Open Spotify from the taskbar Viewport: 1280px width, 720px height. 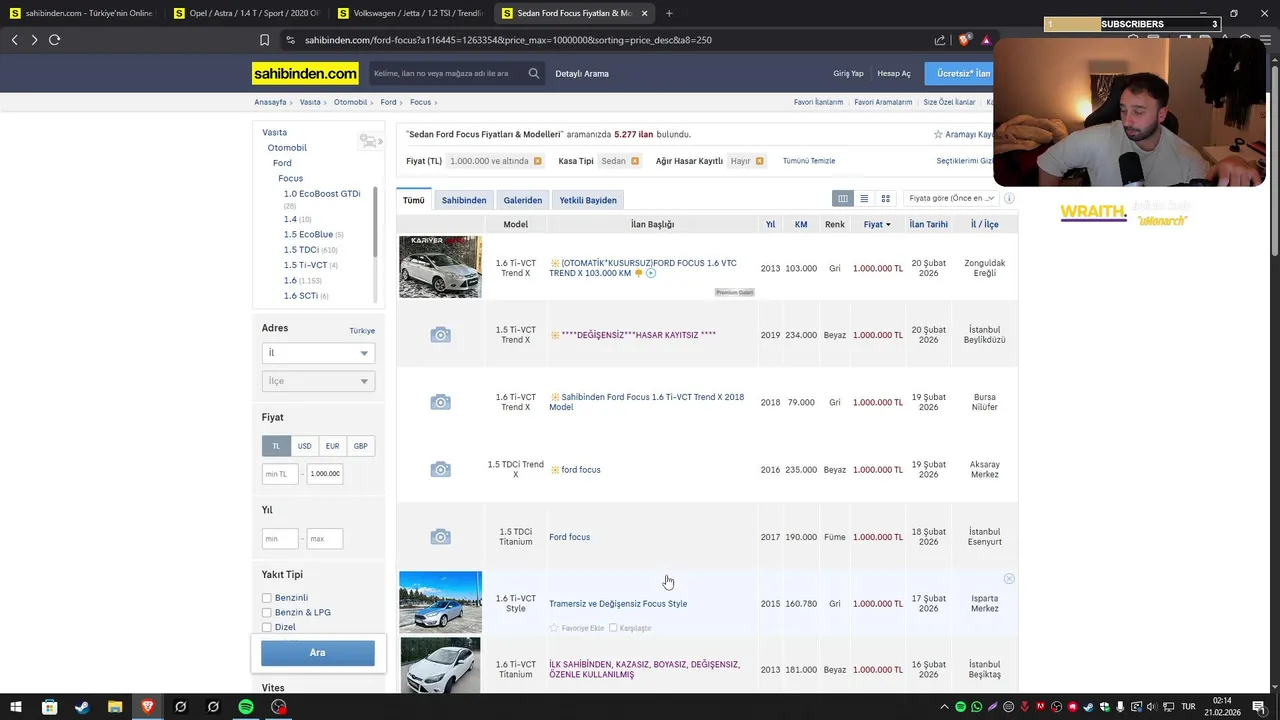point(246,707)
